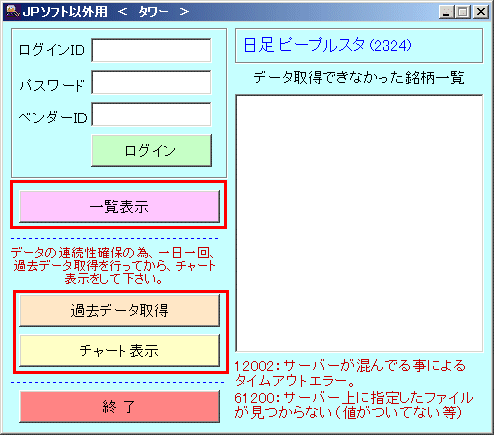Click the title bar application icon
The image size is (494, 435).
click(13, 11)
